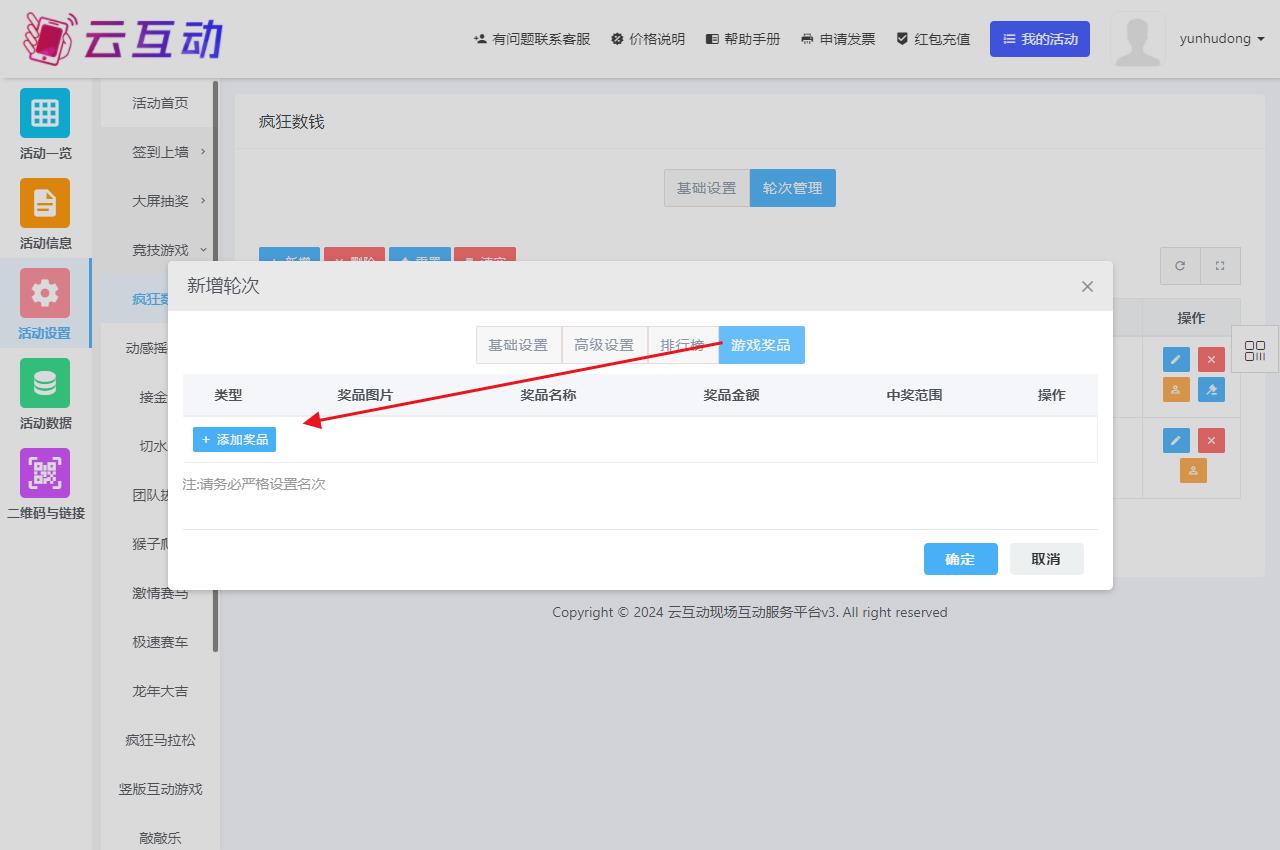Expand the 签到上墙 submenu
The width and height of the screenshot is (1280, 850).
click(160, 152)
